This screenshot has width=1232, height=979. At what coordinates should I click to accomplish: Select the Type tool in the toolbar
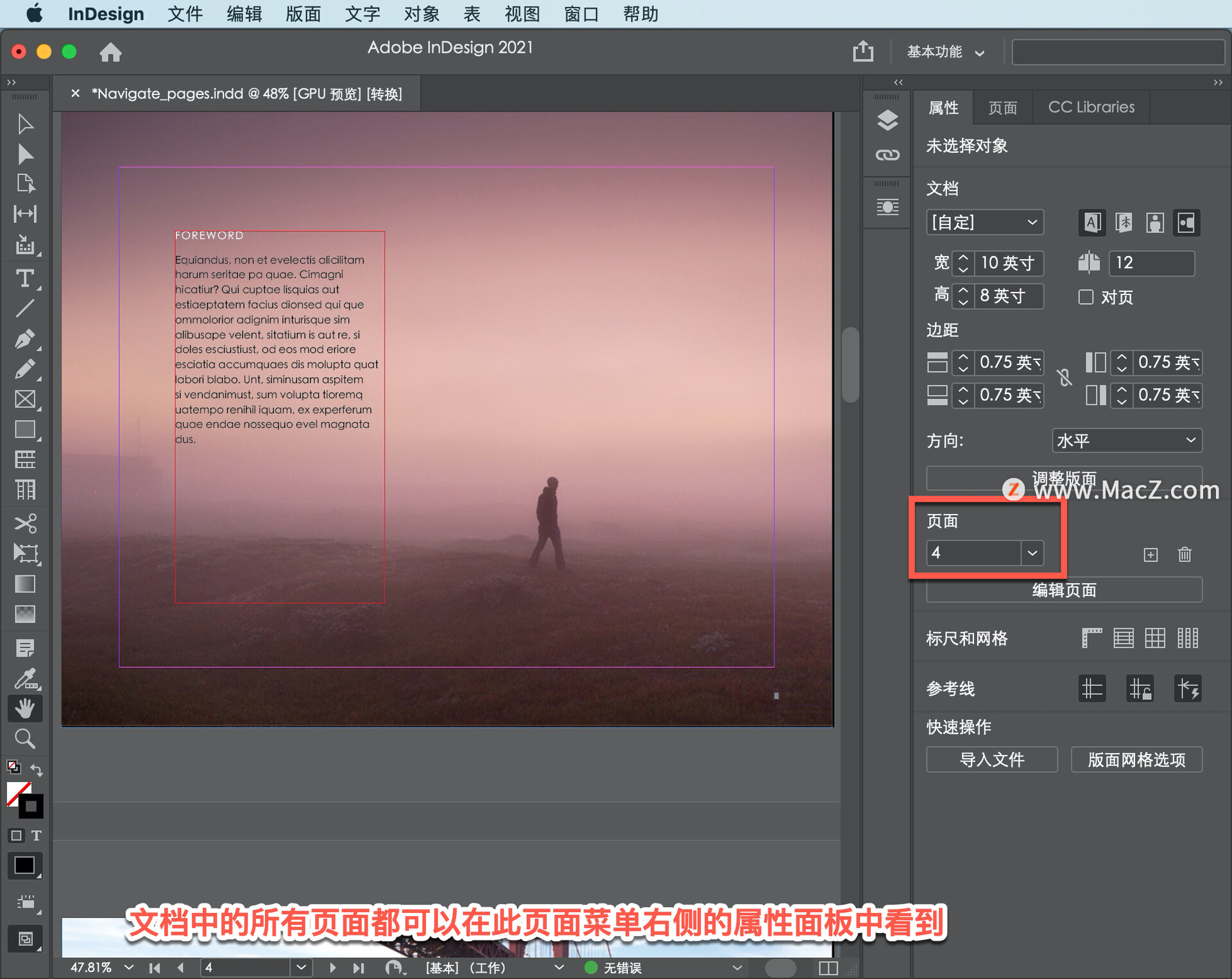coord(26,278)
